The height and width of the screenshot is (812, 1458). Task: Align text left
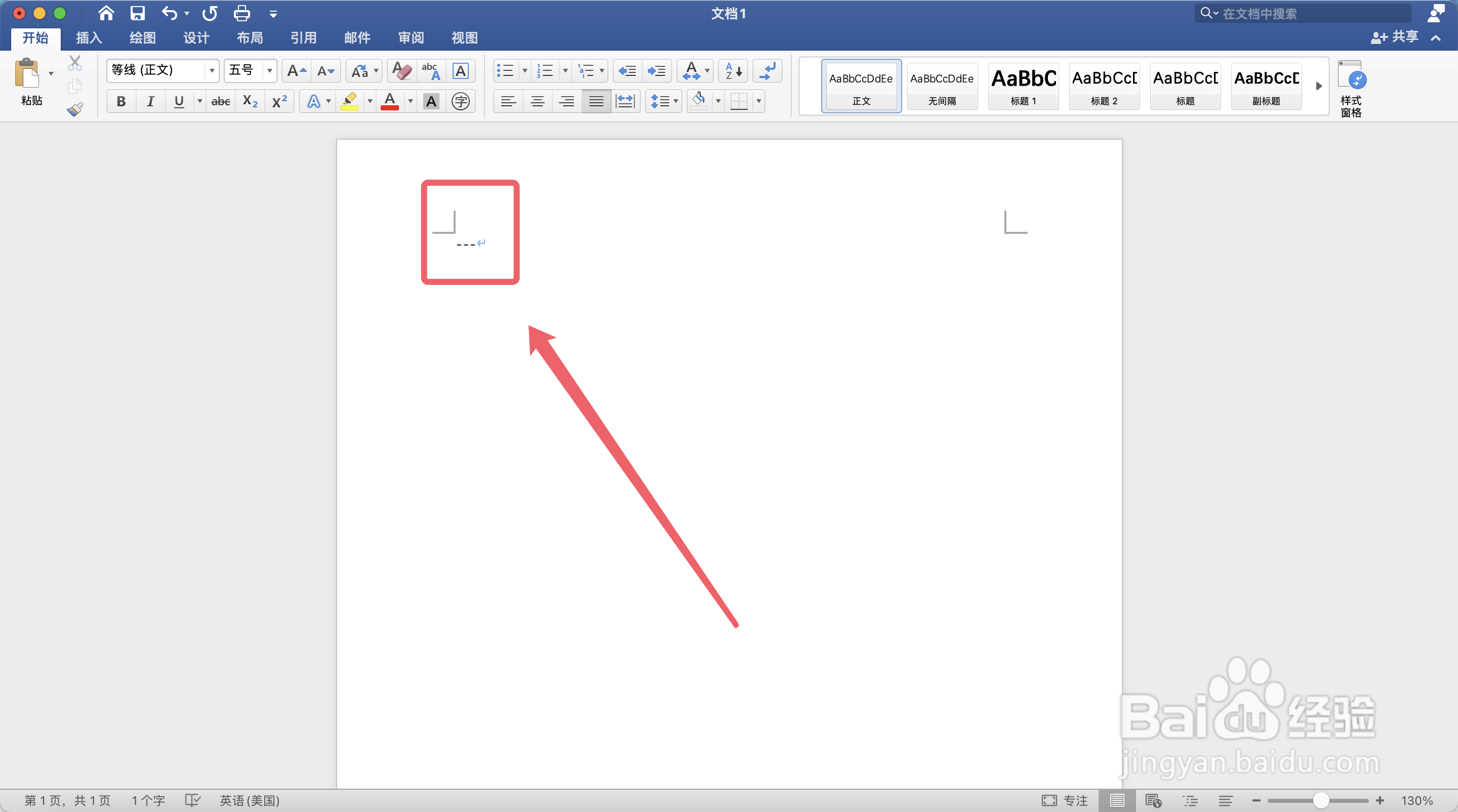(x=508, y=101)
